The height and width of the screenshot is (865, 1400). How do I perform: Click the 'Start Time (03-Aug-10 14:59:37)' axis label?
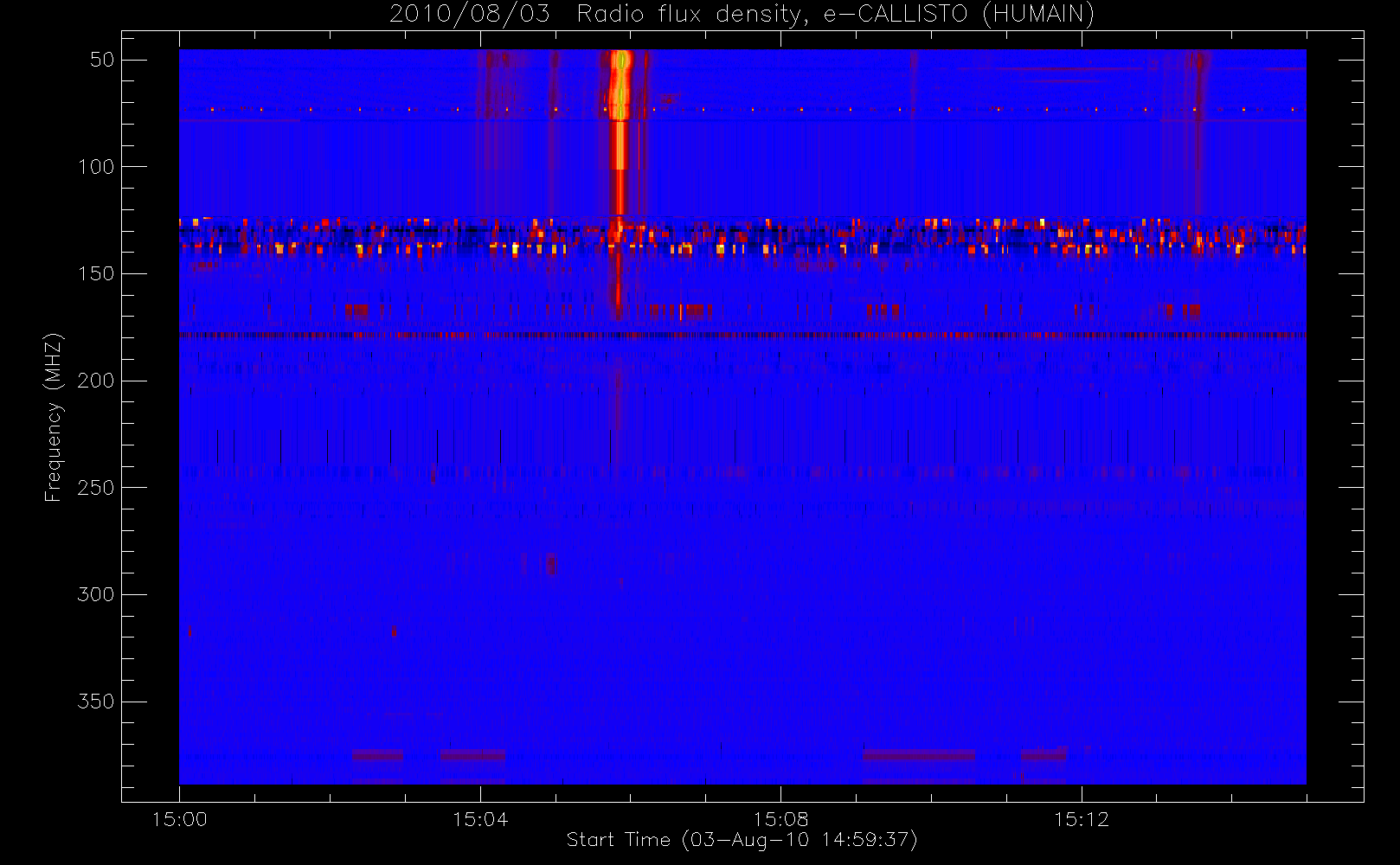tap(742, 840)
